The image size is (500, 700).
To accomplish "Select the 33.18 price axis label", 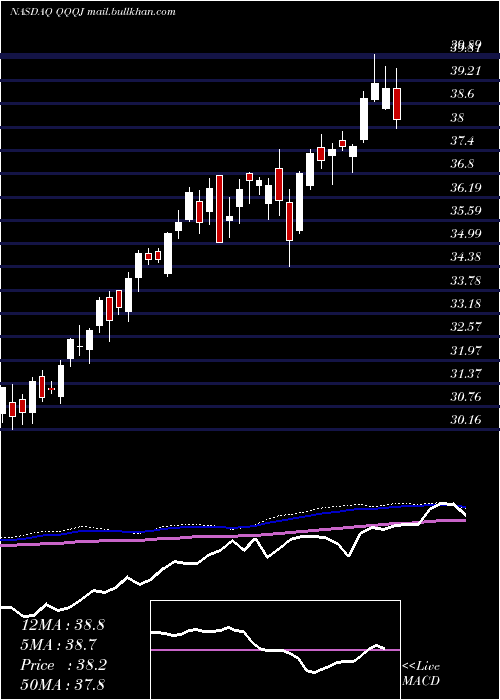I will click(x=465, y=304).
